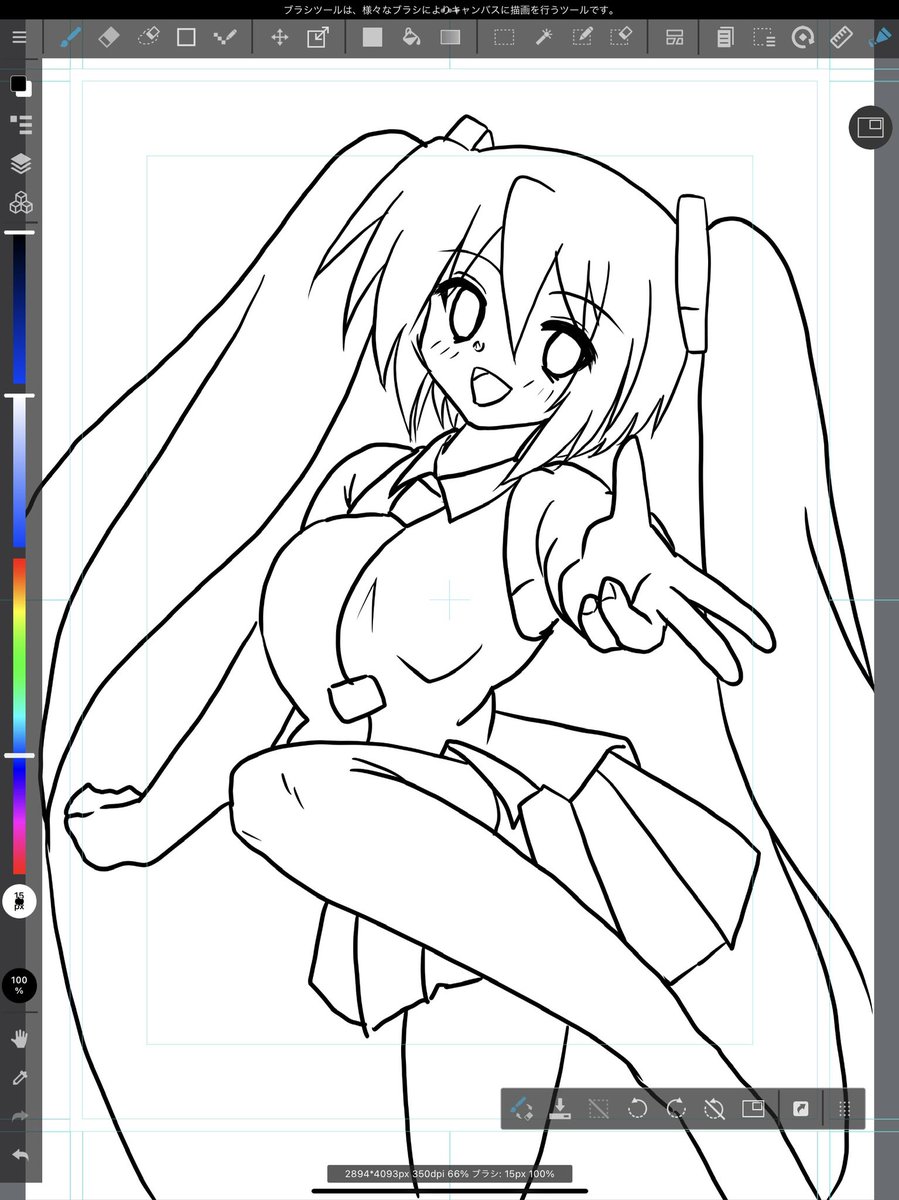
Task: Click the Deselect shortcut icon
Action: tap(598, 1108)
